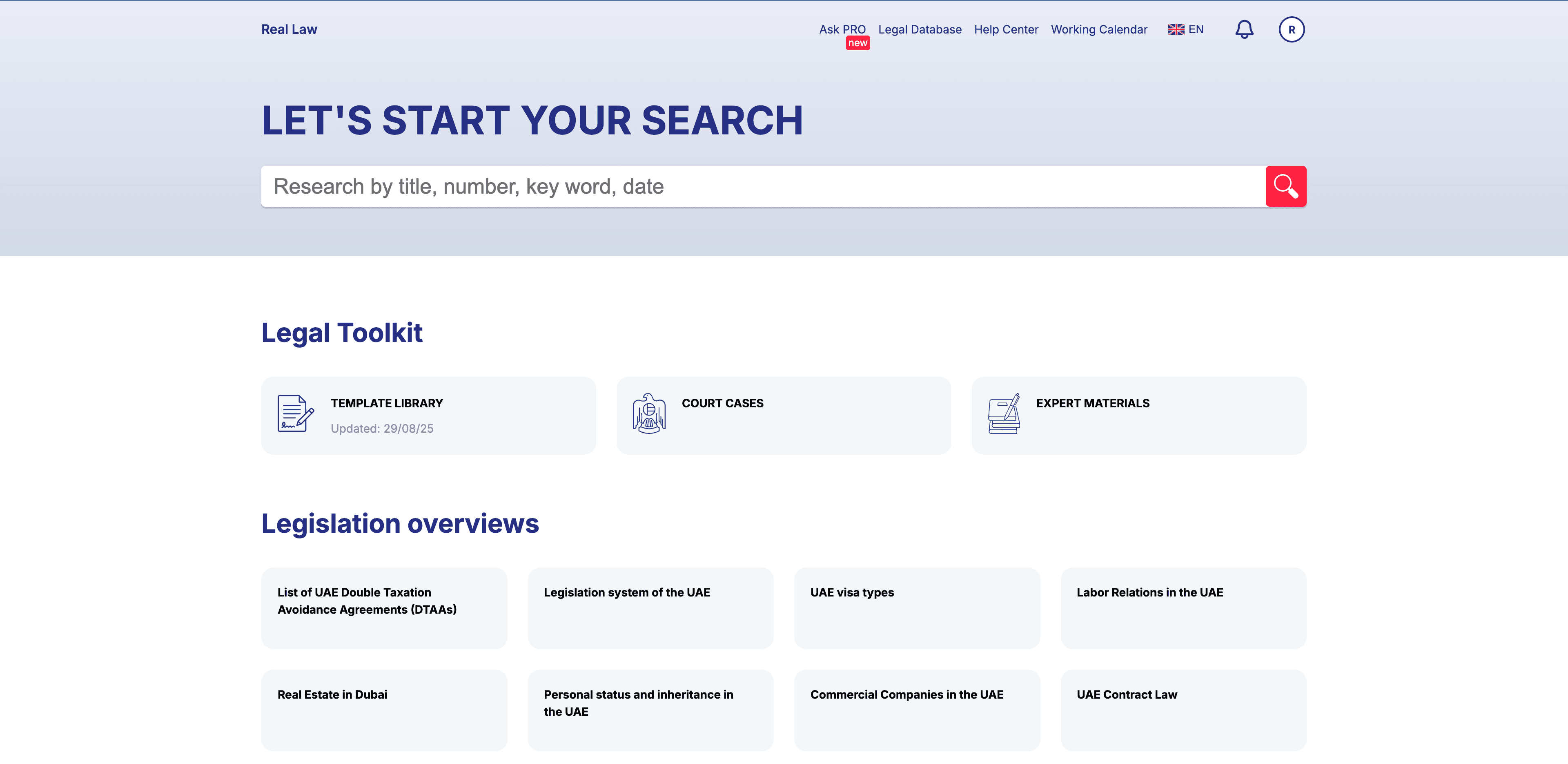The height and width of the screenshot is (764, 1568).
Task: Open the Help Center nav link
Action: [1006, 29]
